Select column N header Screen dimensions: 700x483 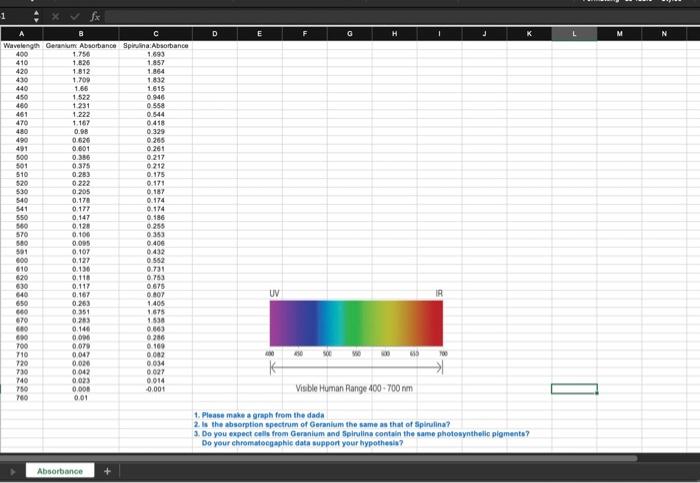(664, 33)
